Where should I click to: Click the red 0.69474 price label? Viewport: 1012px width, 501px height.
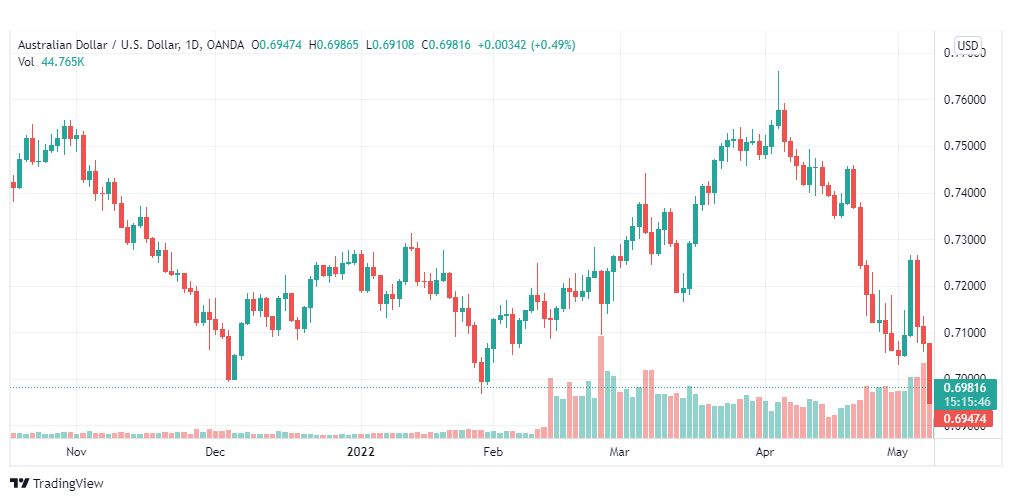[965, 418]
